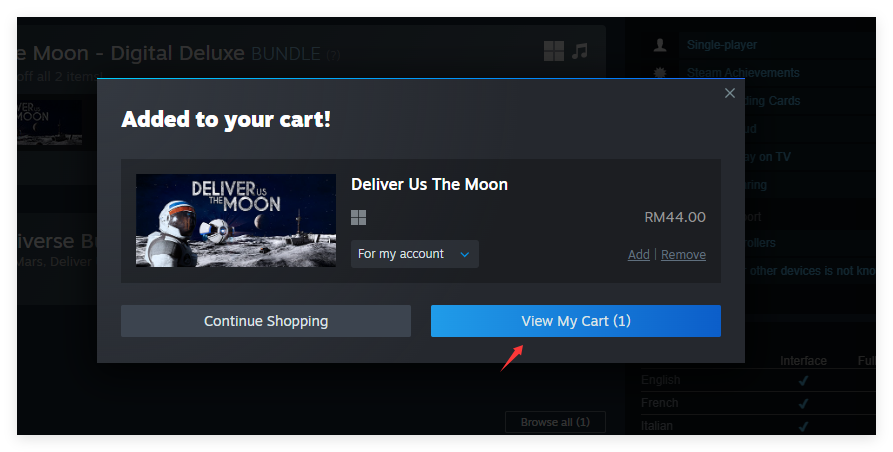893x452 pixels.
Task: Click the Italian interface checkmark
Action: (x=803, y=426)
